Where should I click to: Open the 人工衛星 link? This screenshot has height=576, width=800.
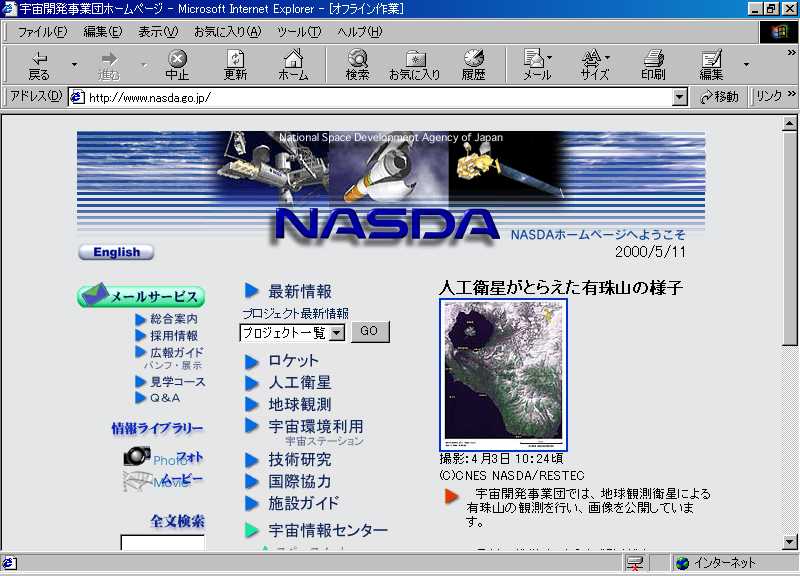(299, 382)
